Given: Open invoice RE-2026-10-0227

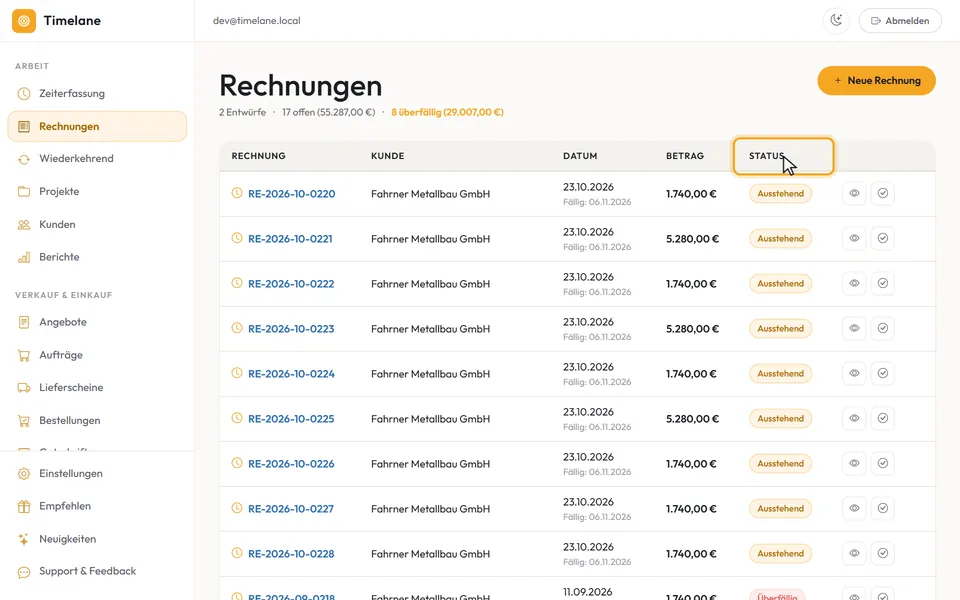Looking at the screenshot, I should click(291, 509).
